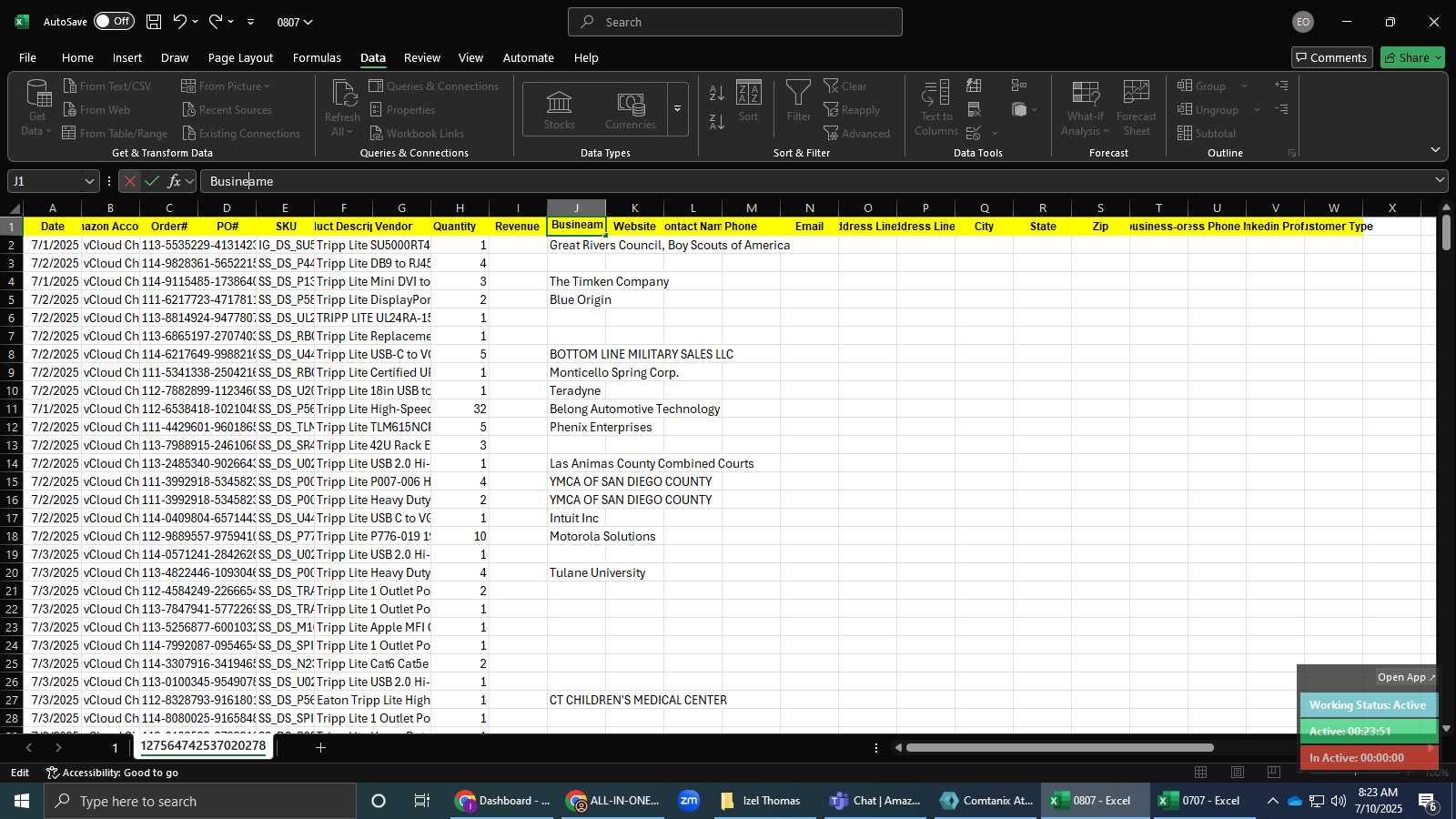Screen dimensions: 1456x819
Task: Click Existing Connections icon
Action: (x=189, y=133)
